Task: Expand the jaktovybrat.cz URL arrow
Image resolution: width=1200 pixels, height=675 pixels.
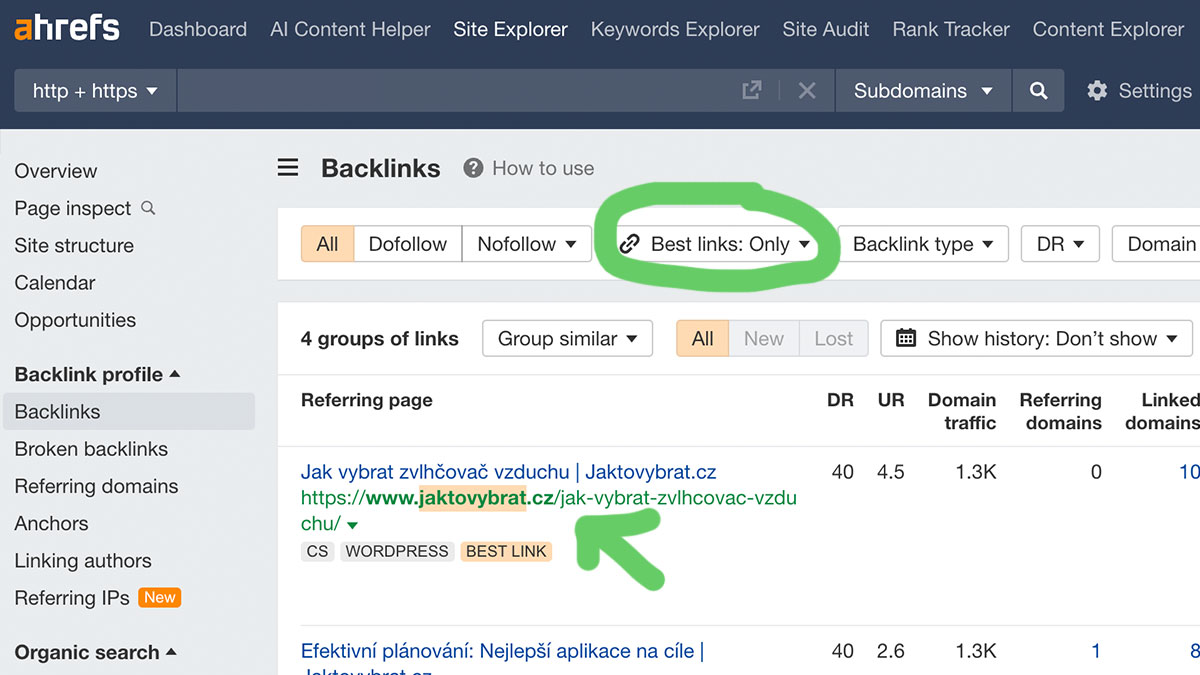Action: pyautogui.click(x=353, y=525)
